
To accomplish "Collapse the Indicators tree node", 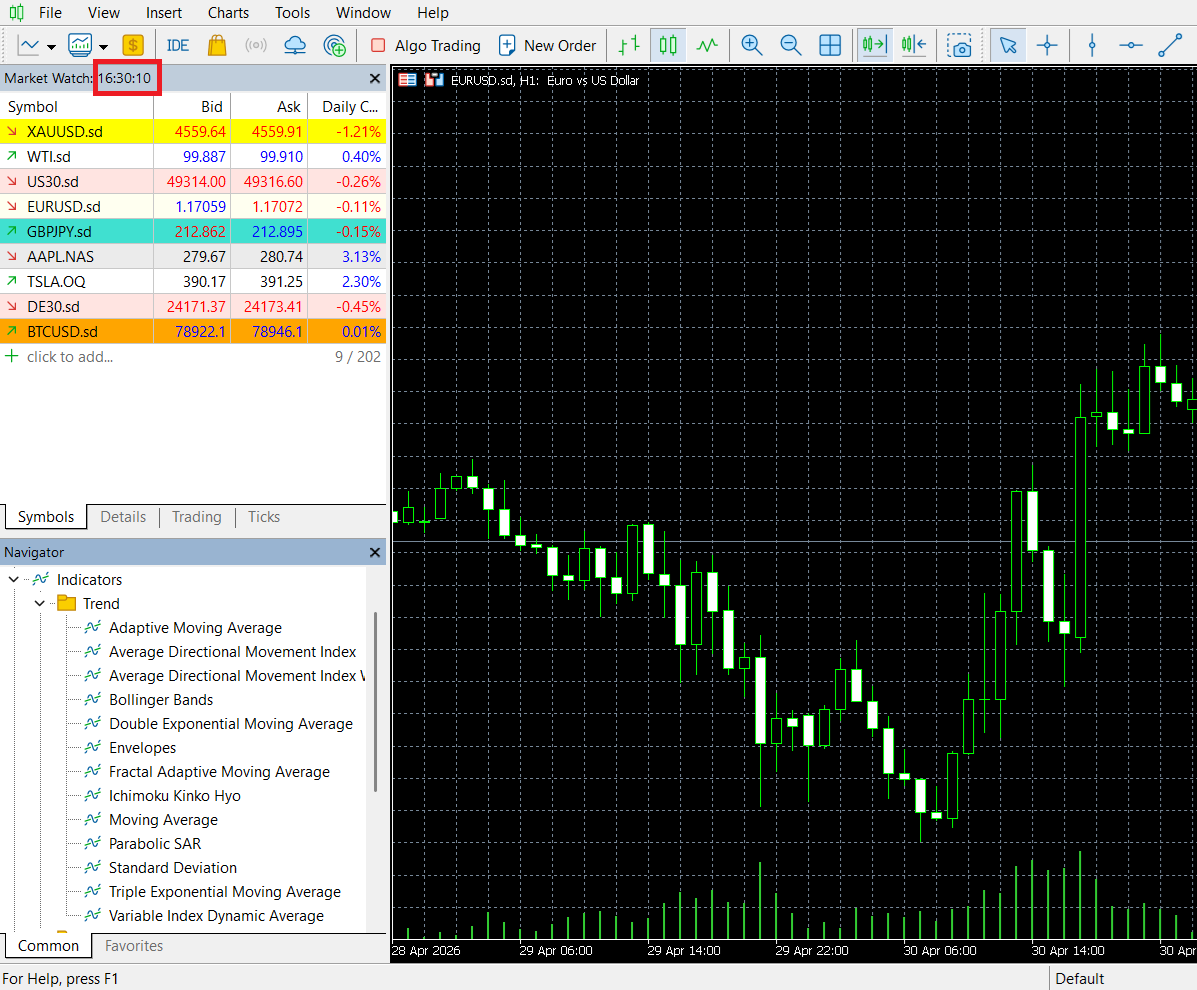I will coord(14,579).
